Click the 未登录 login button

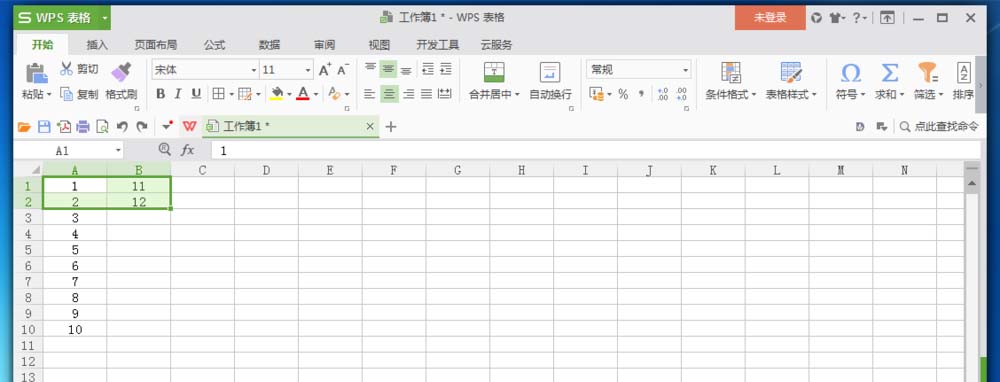click(x=770, y=18)
